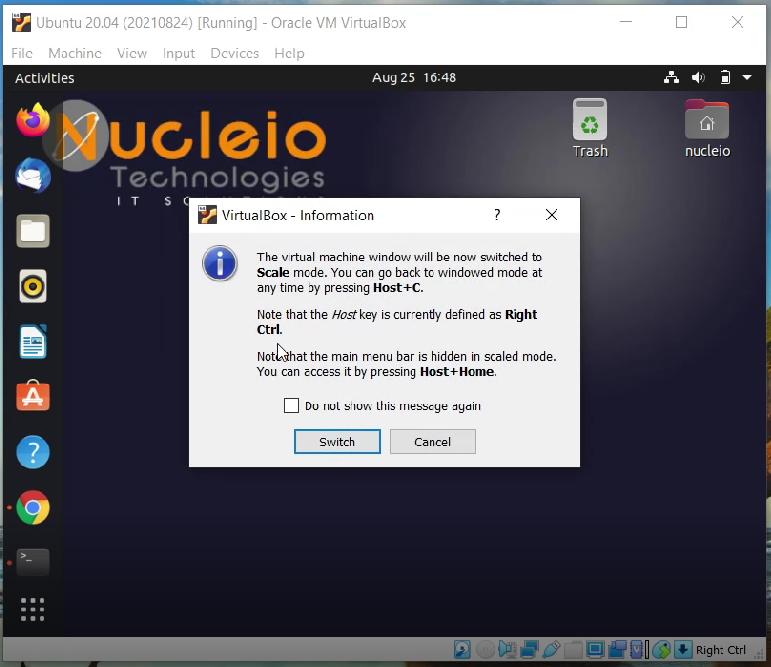Click the Right Ctrl host key label

[x=721, y=650]
